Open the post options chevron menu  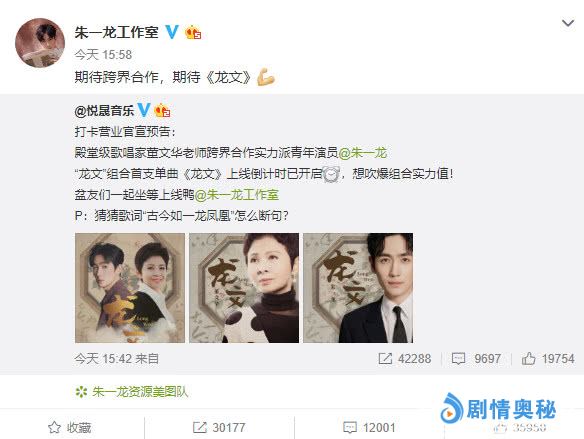click(x=568, y=23)
